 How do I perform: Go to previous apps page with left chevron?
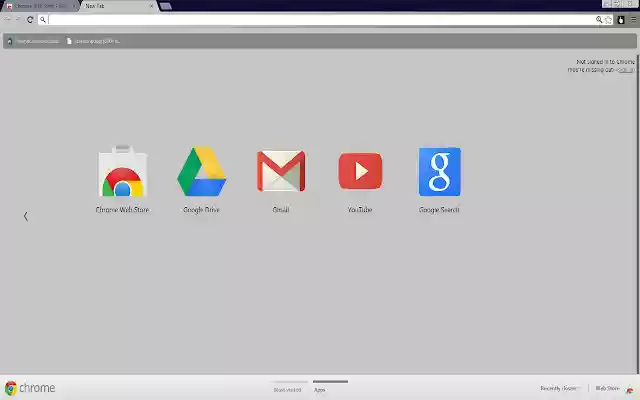point(26,216)
